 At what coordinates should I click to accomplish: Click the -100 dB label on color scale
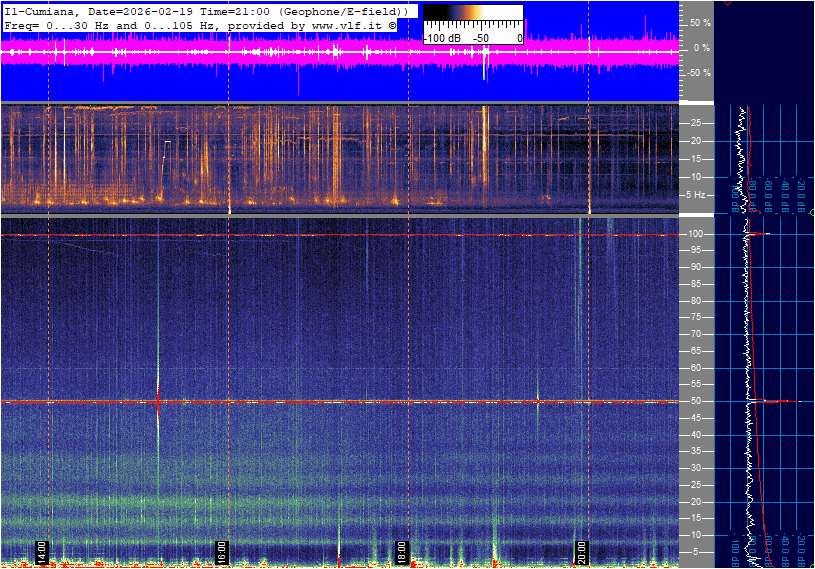(x=440, y=38)
